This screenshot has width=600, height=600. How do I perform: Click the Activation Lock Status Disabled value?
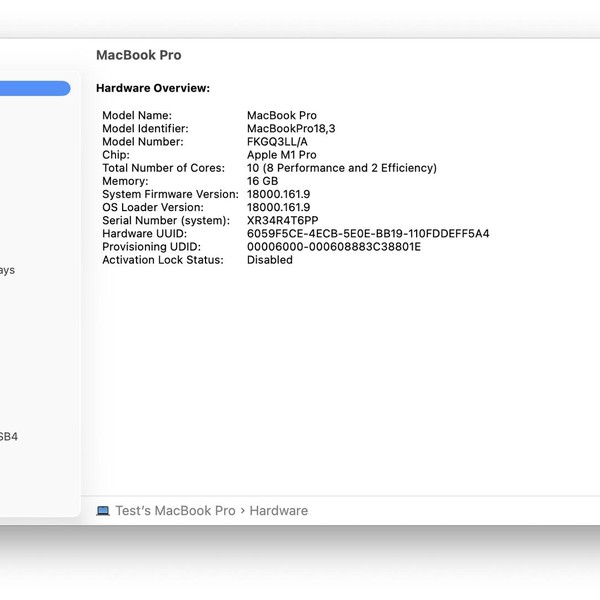pyautogui.click(x=270, y=260)
